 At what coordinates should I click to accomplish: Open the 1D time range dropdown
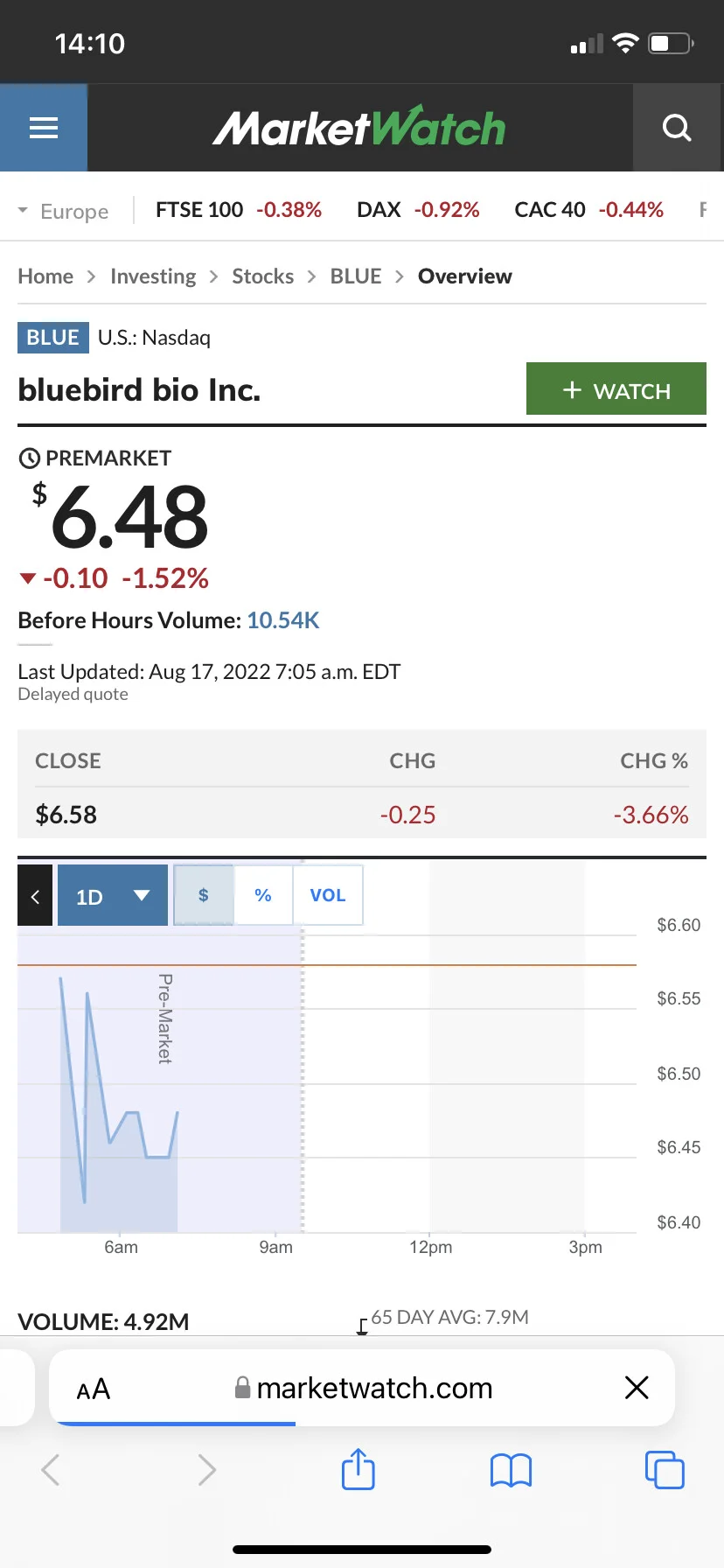[x=113, y=895]
